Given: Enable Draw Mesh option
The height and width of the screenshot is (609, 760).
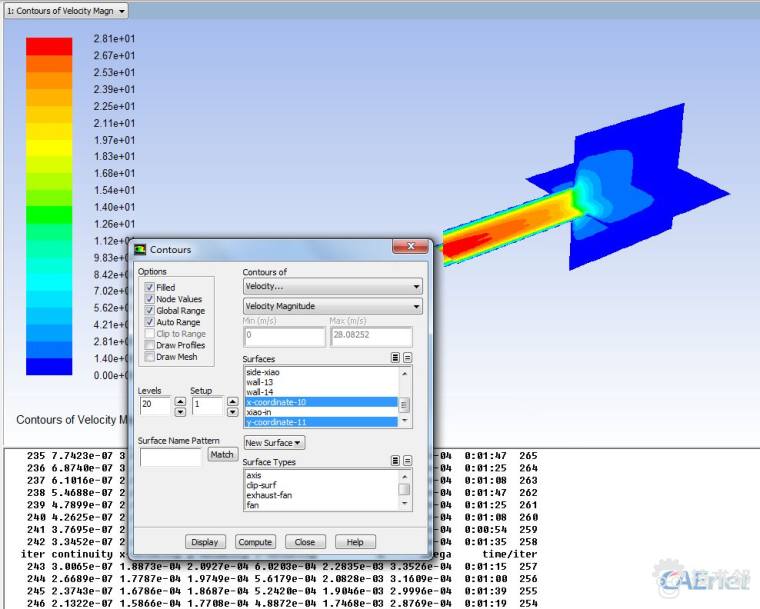Looking at the screenshot, I should (x=150, y=357).
